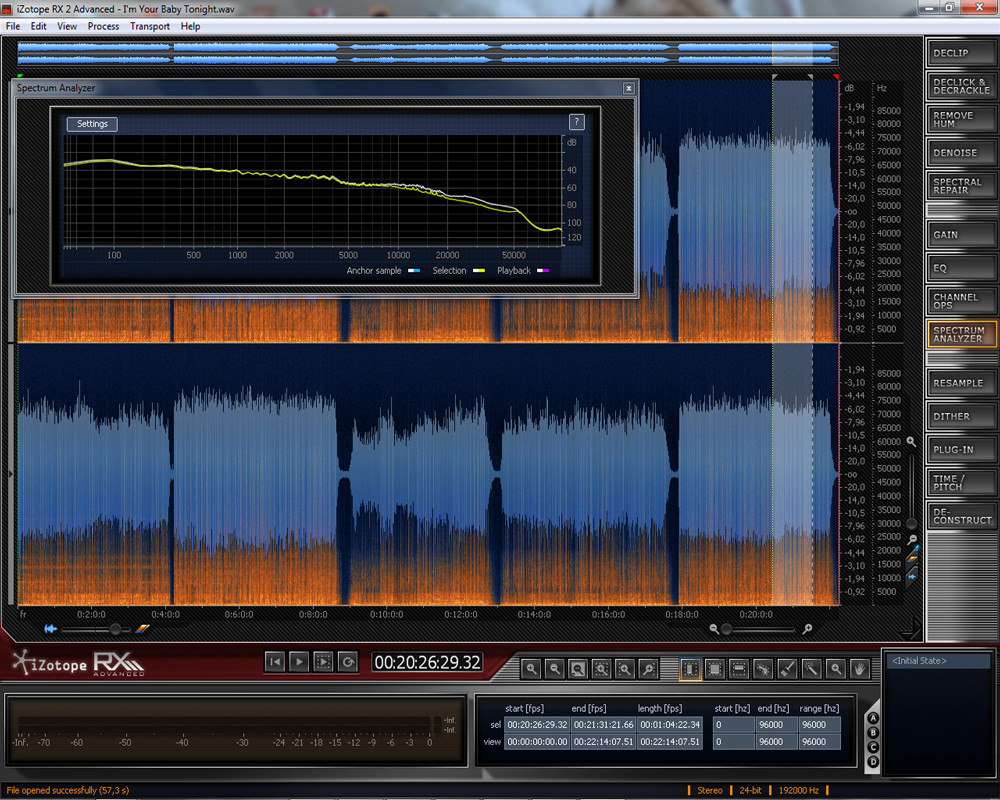1000x800 pixels.
Task: Toggle loop playback
Action: coord(348,662)
